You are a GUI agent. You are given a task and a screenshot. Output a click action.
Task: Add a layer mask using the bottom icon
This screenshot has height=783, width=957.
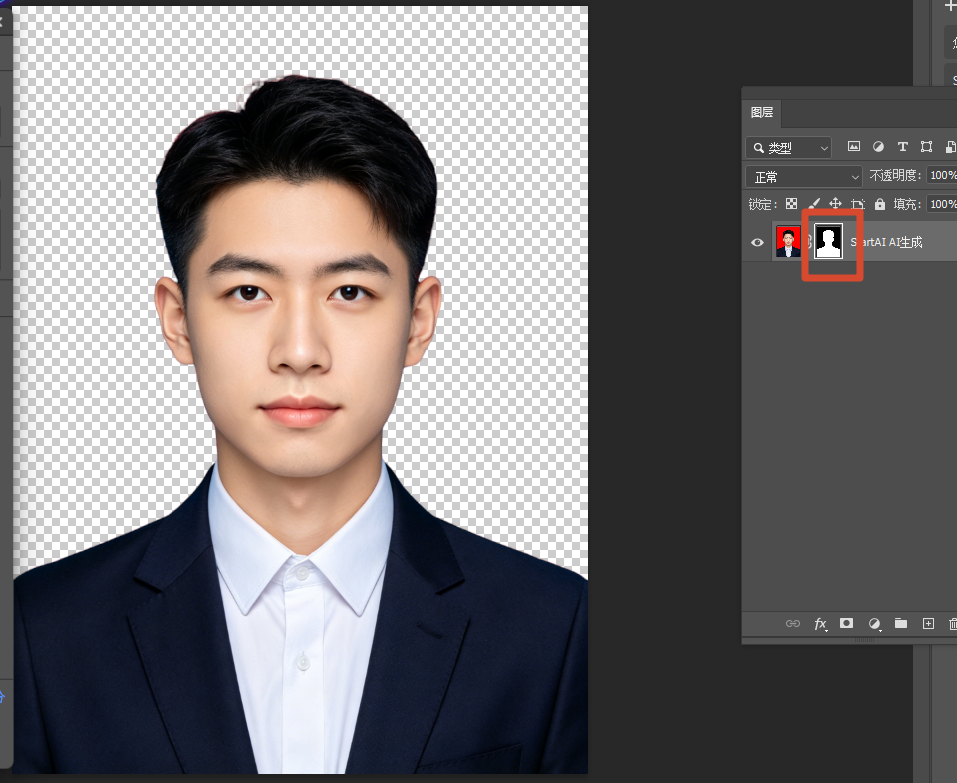coord(847,623)
